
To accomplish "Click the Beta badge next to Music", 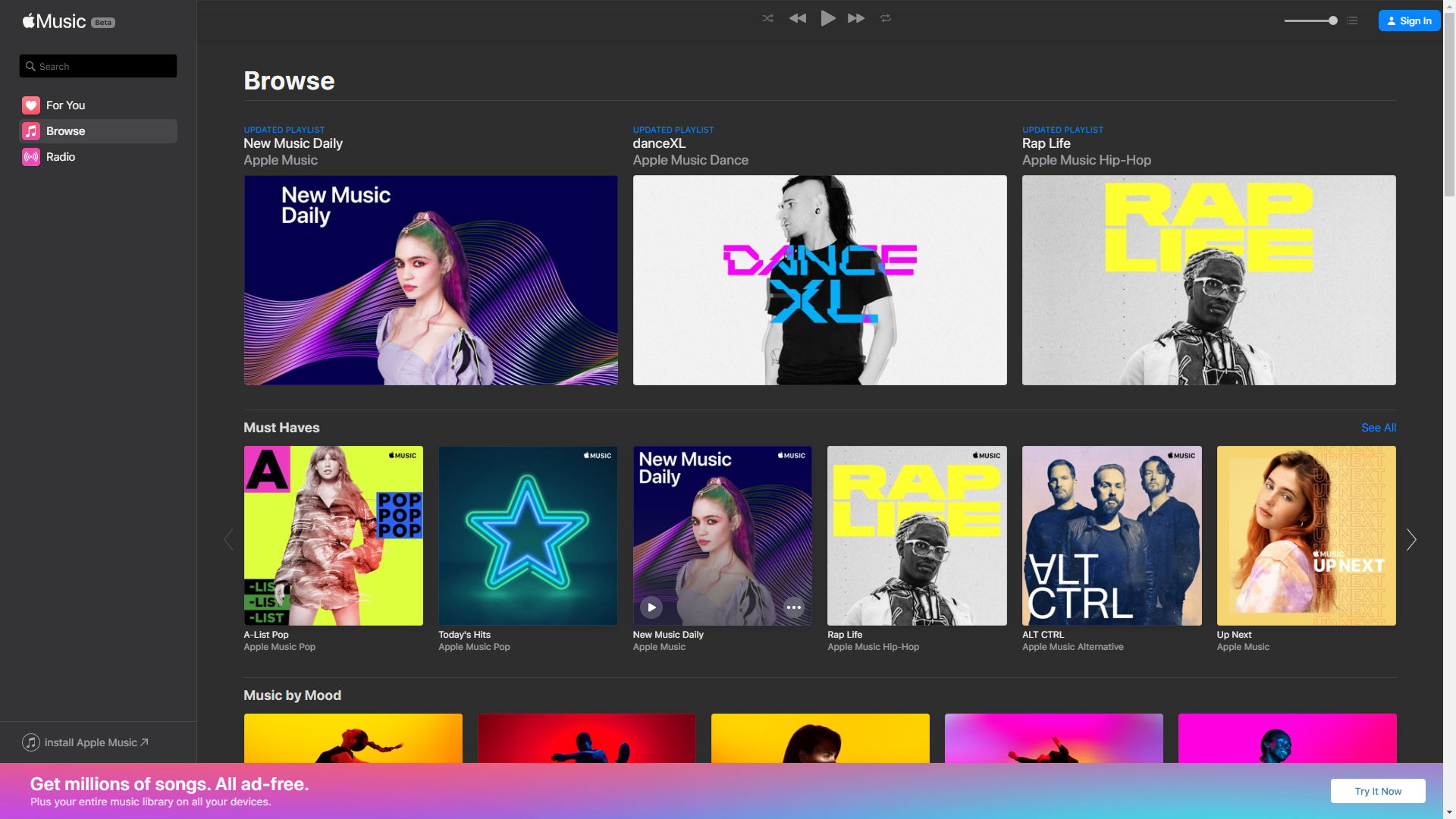I will [103, 23].
